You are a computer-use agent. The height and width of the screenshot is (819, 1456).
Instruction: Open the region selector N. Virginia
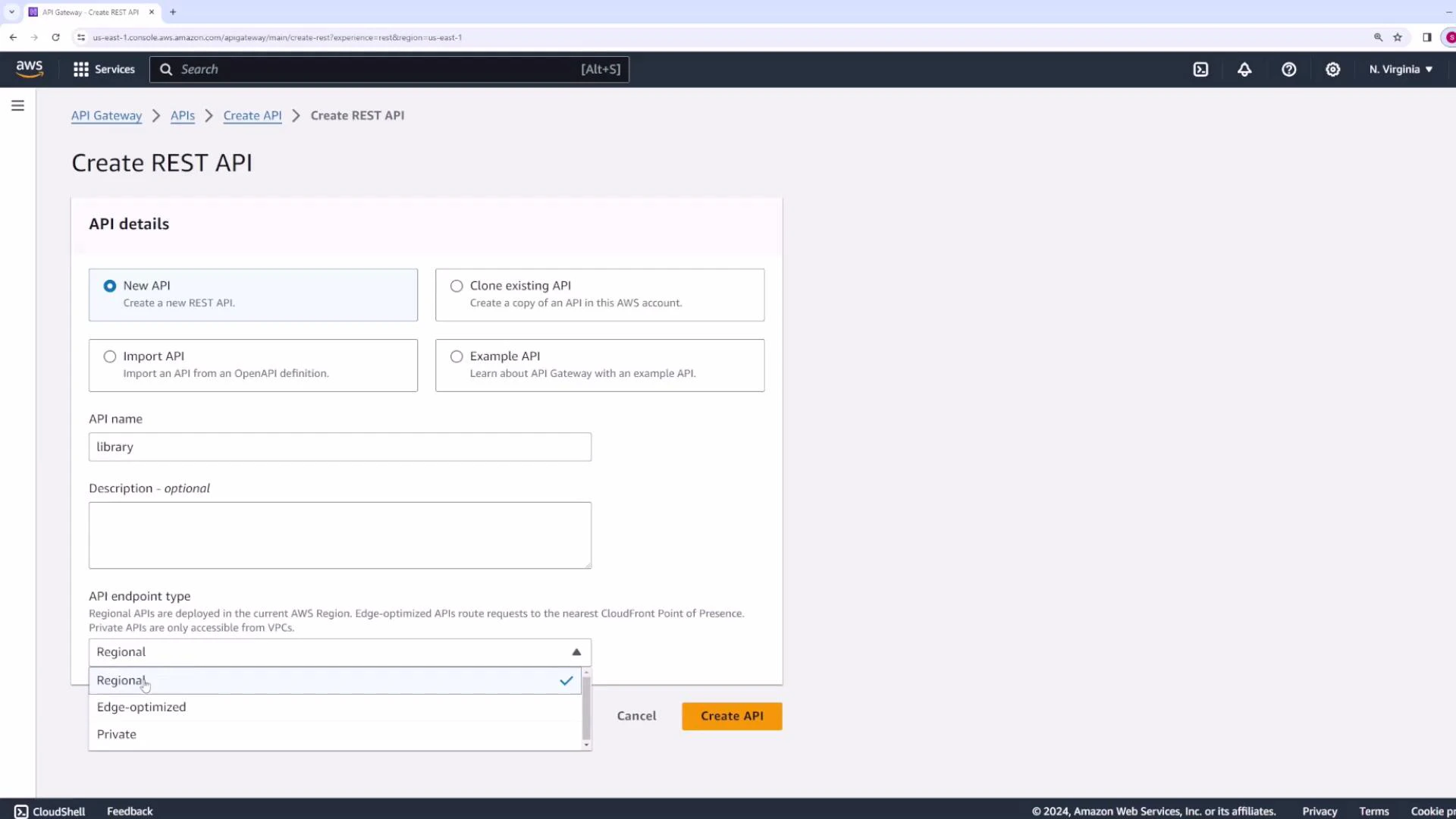(x=1399, y=69)
